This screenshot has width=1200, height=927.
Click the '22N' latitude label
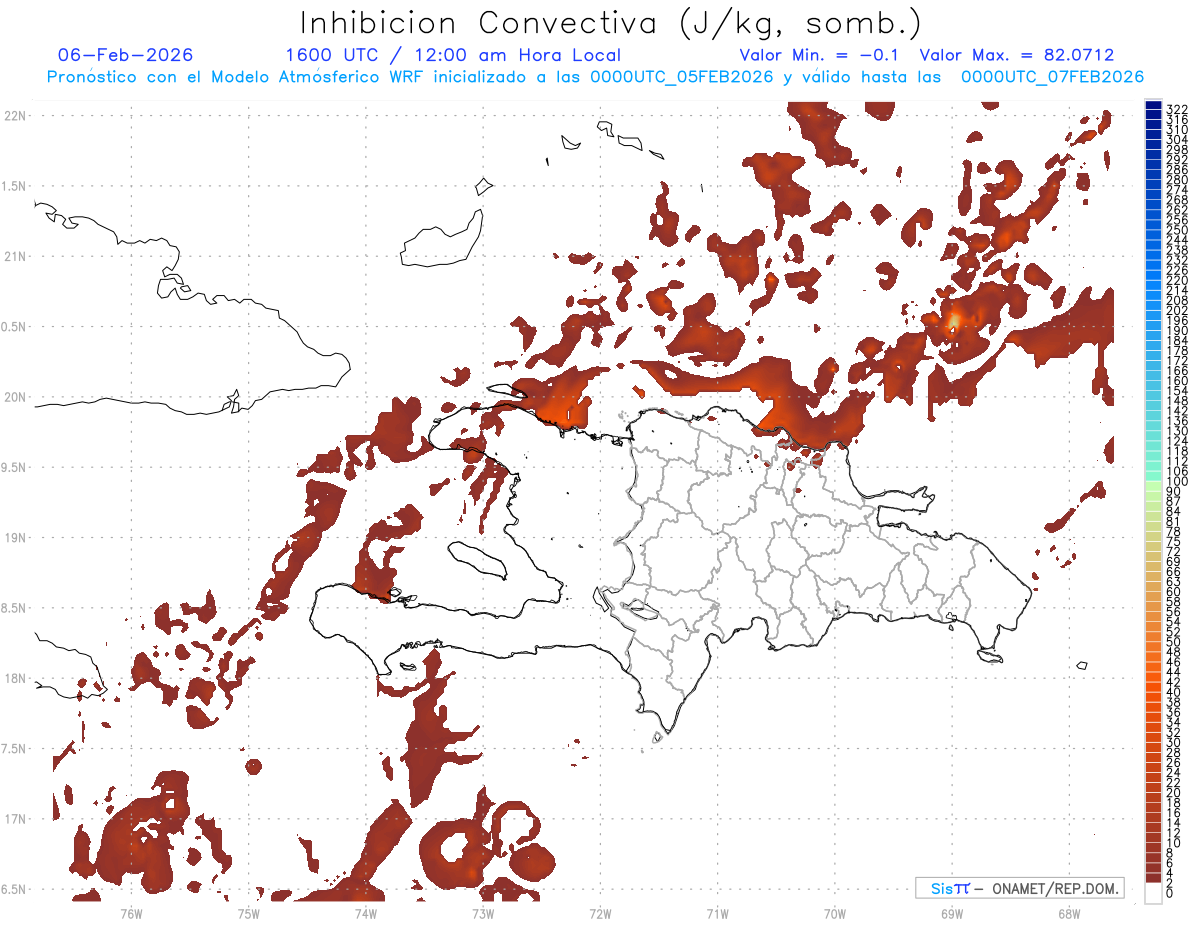15,115
